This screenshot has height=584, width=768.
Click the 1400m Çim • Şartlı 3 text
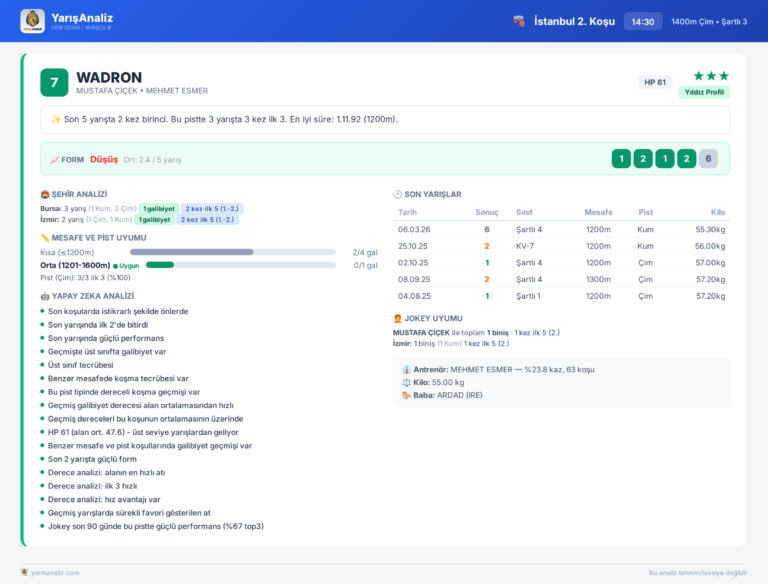pyautogui.click(x=709, y=22)
